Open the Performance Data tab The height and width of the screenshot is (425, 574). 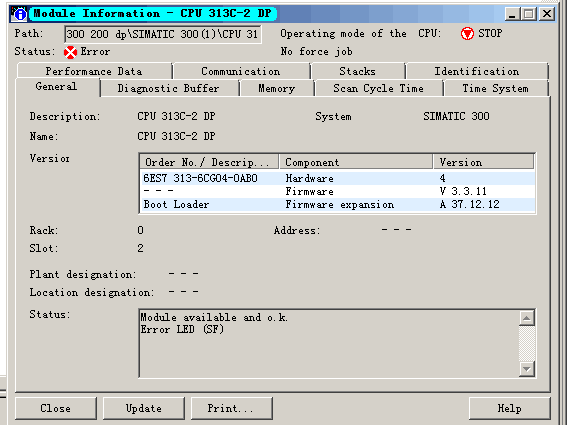[94, 71]
